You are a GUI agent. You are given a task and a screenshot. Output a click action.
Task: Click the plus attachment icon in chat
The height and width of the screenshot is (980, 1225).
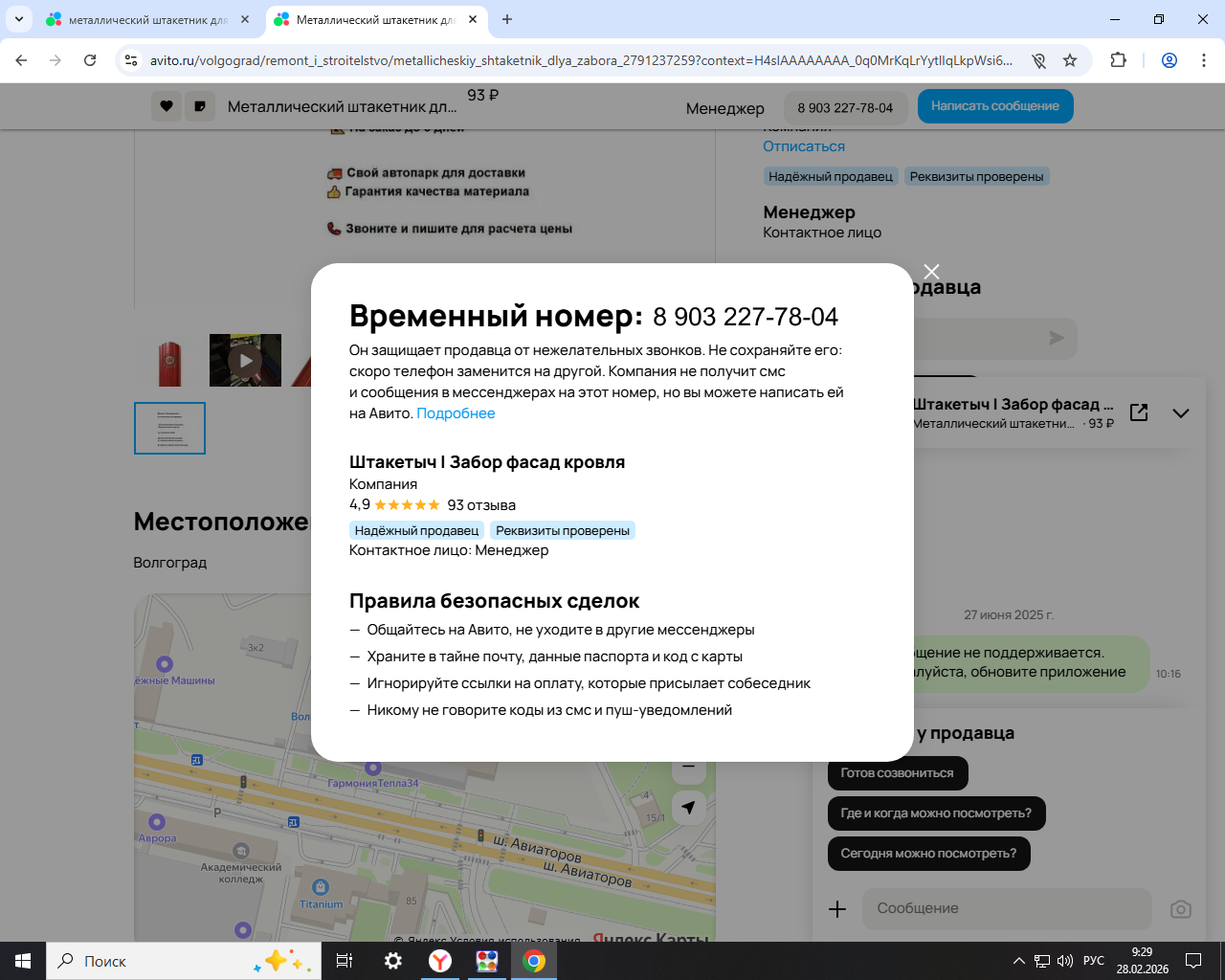coord(837,909)
